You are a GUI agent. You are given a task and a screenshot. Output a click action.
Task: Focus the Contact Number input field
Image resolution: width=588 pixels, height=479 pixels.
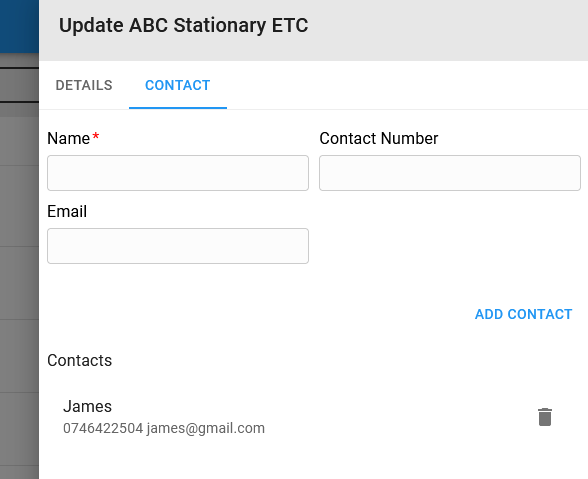point(450,173)
